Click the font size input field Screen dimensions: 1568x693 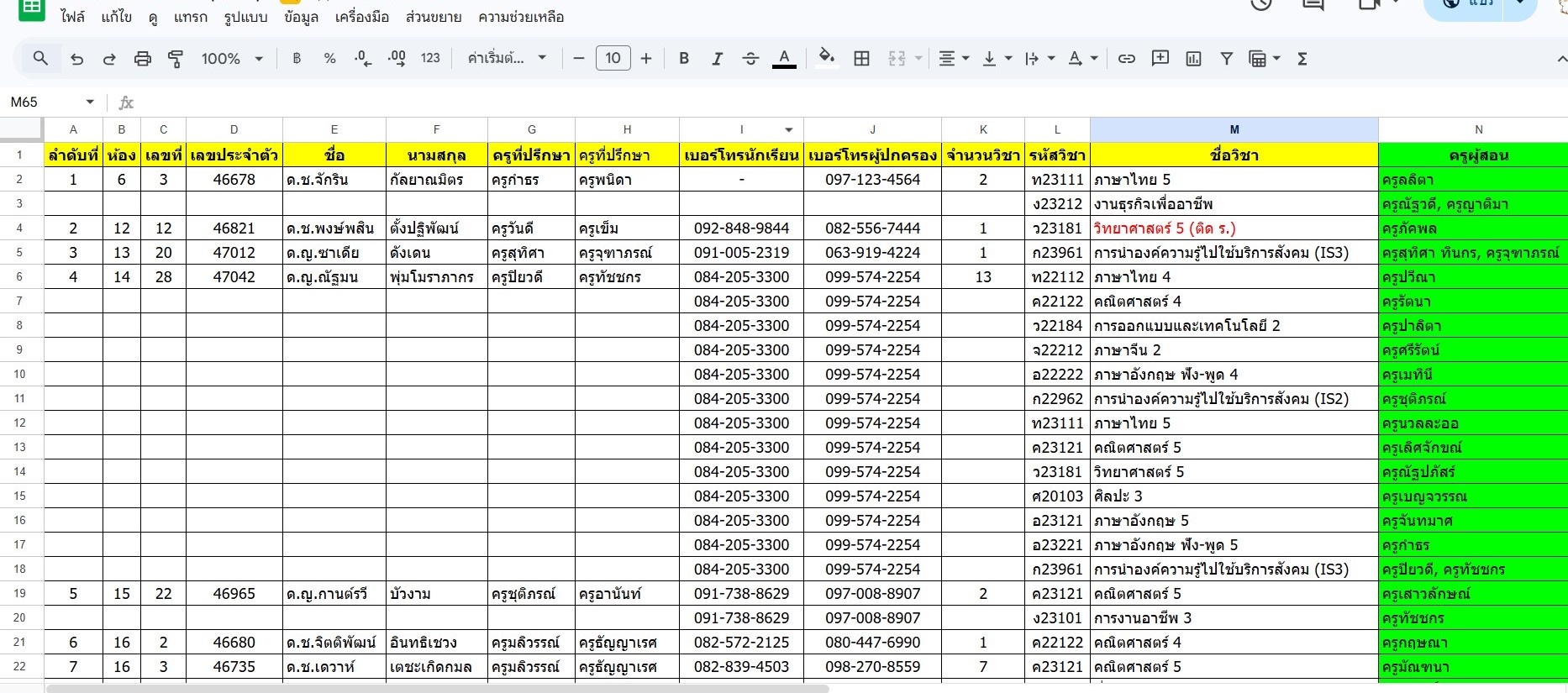tap(613, 59)
